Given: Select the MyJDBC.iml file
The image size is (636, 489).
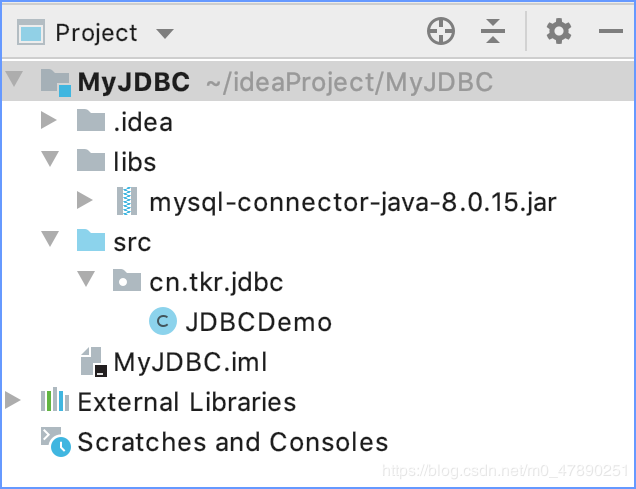Looking at the screenshot, I should point(190,361).
